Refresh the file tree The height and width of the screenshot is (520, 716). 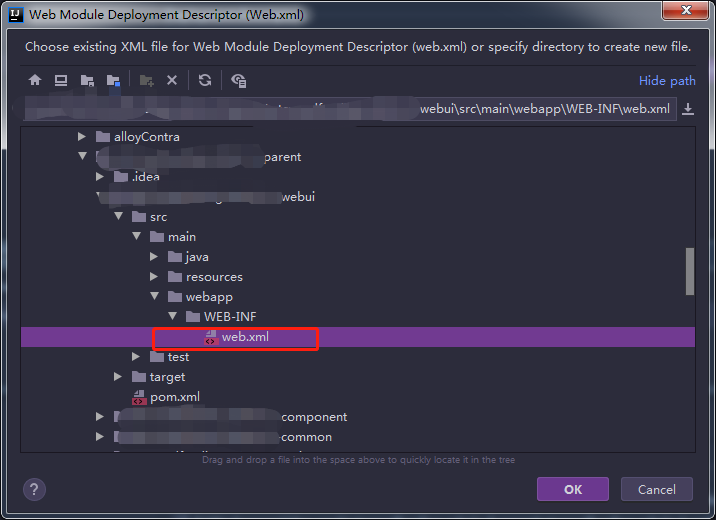click(x=205, y=80)
